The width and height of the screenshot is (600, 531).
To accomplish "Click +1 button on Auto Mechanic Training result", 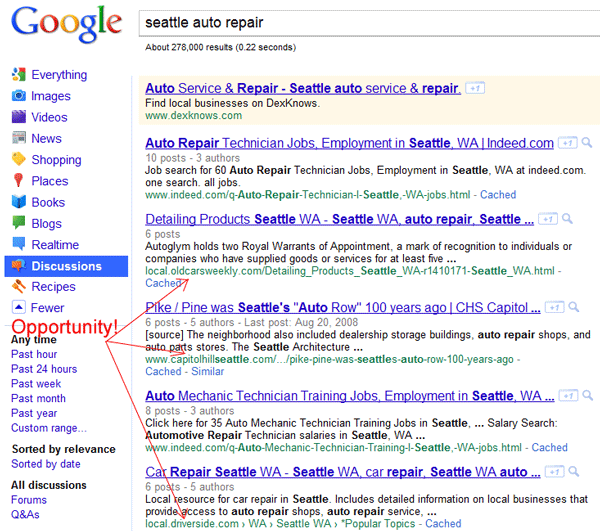I will tap(569, 396).
